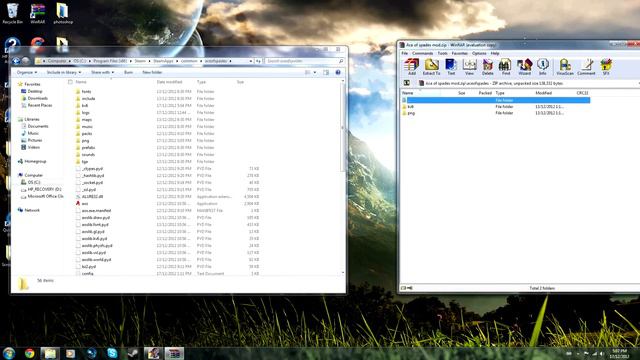Select the ALURE32.dll file in Explorer
The image size is (640, 360).
(92, 196)
